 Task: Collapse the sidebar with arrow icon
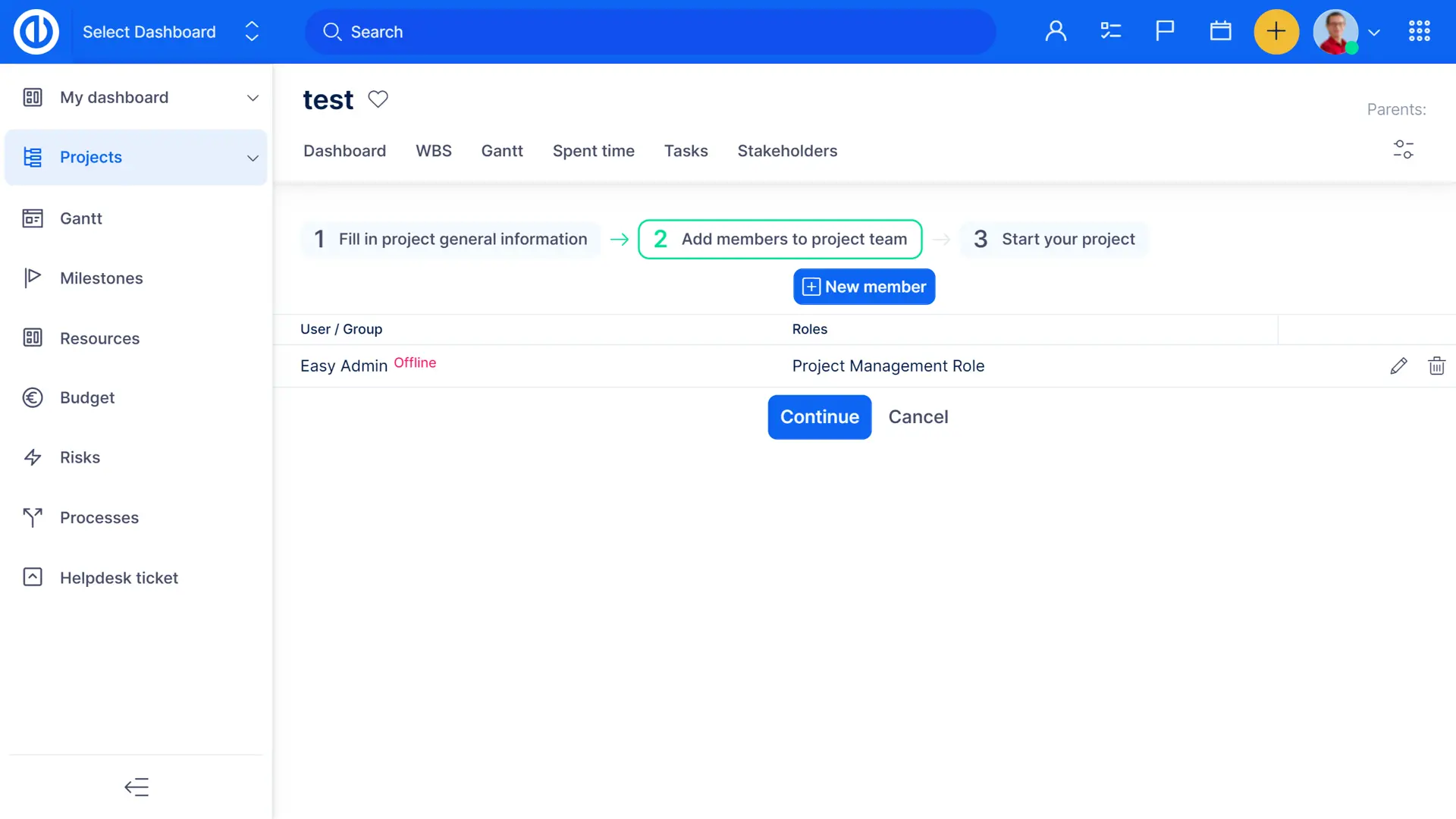pyautogui.click(x=136, y=787)
